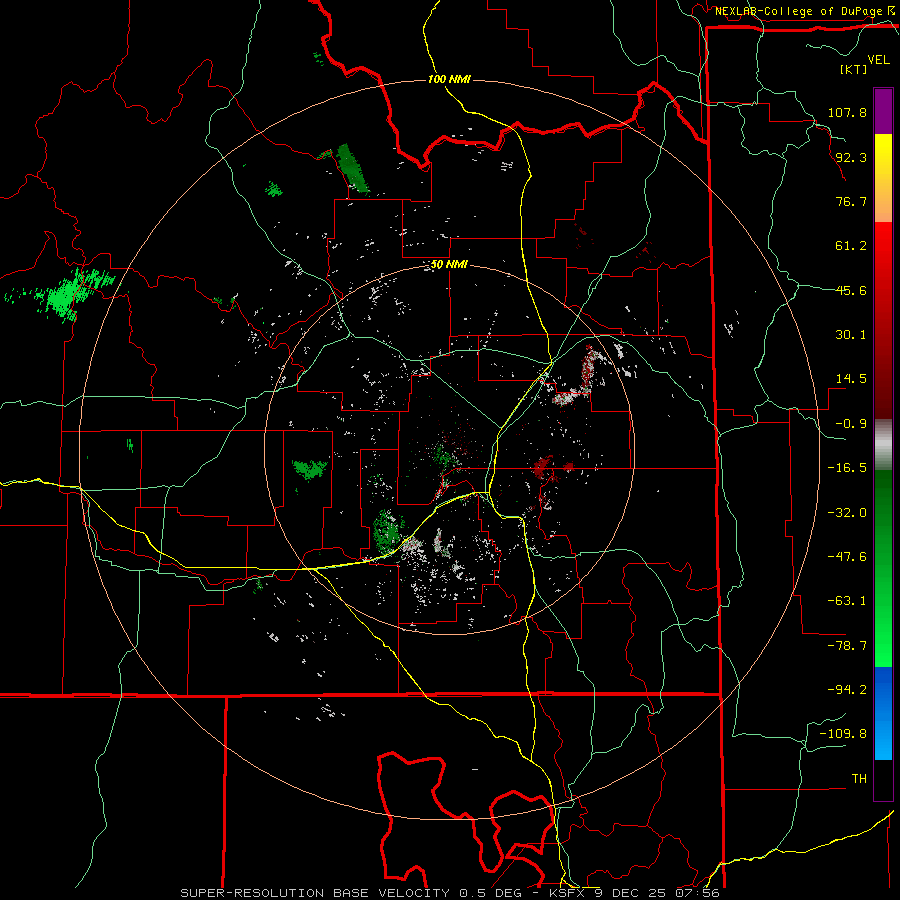
Task: Click the 100 NMI range ring label
Action: [x=449, y=79]
